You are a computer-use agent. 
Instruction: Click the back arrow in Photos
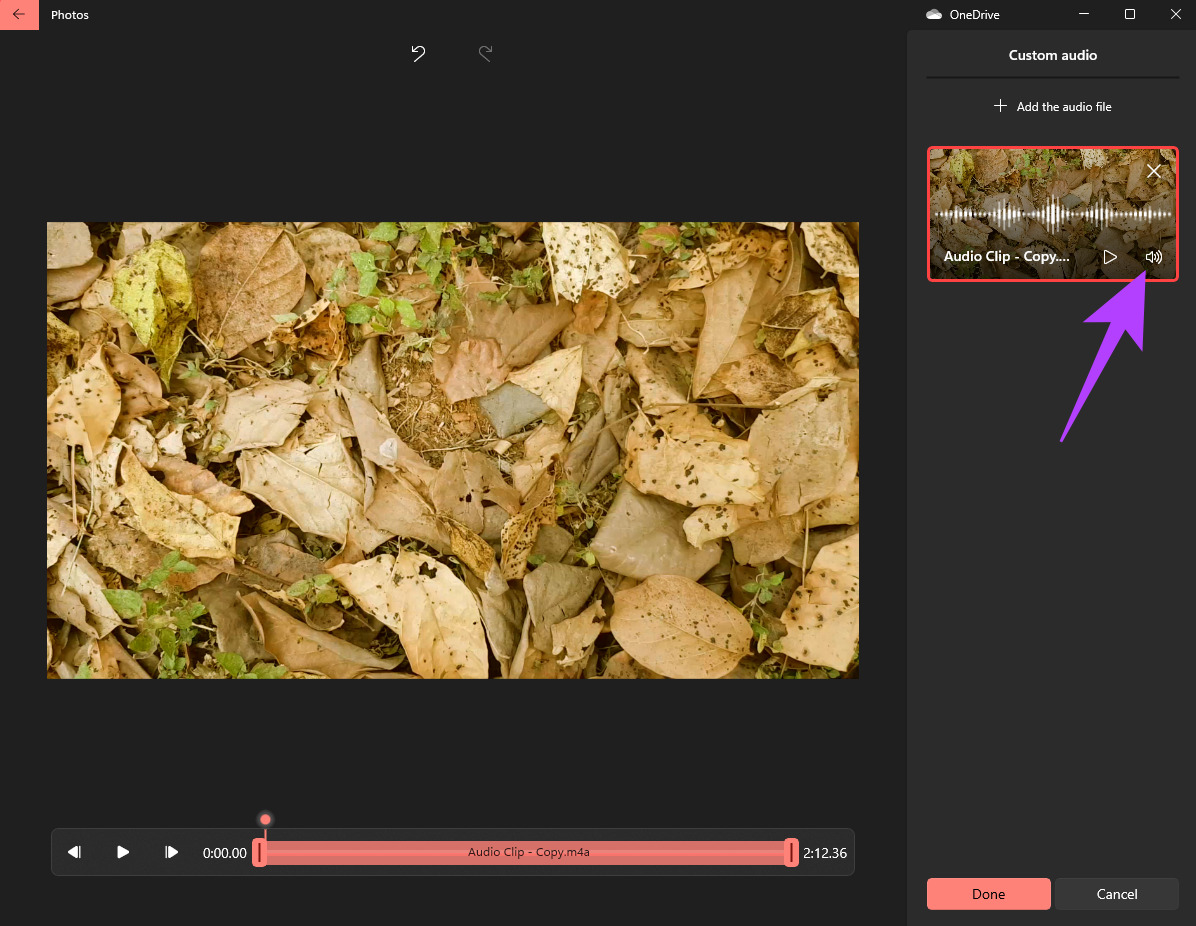click(x=19, y=15)
